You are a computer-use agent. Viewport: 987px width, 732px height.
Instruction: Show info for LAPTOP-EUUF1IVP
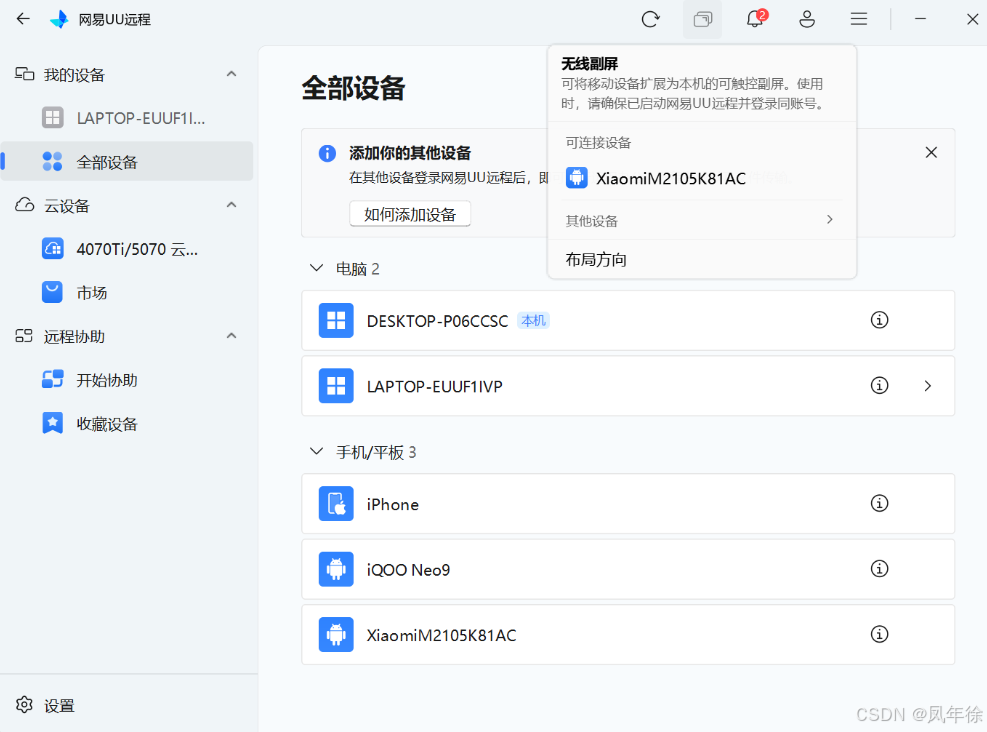coord(879,385)
